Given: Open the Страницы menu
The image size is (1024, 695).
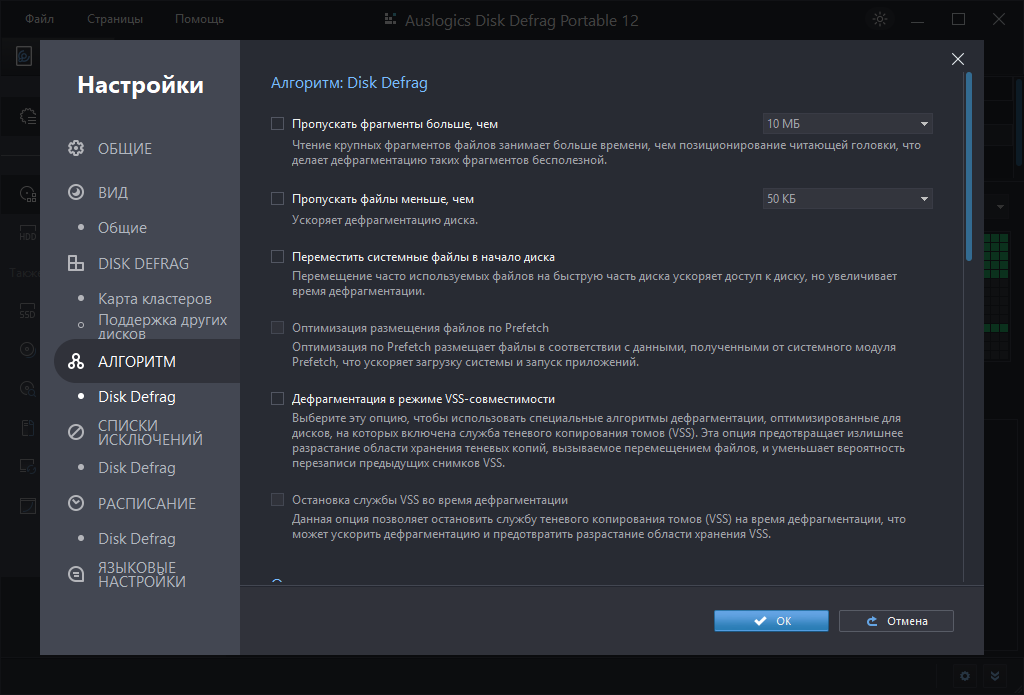Looking at the screenshot, I should [115, 19].
